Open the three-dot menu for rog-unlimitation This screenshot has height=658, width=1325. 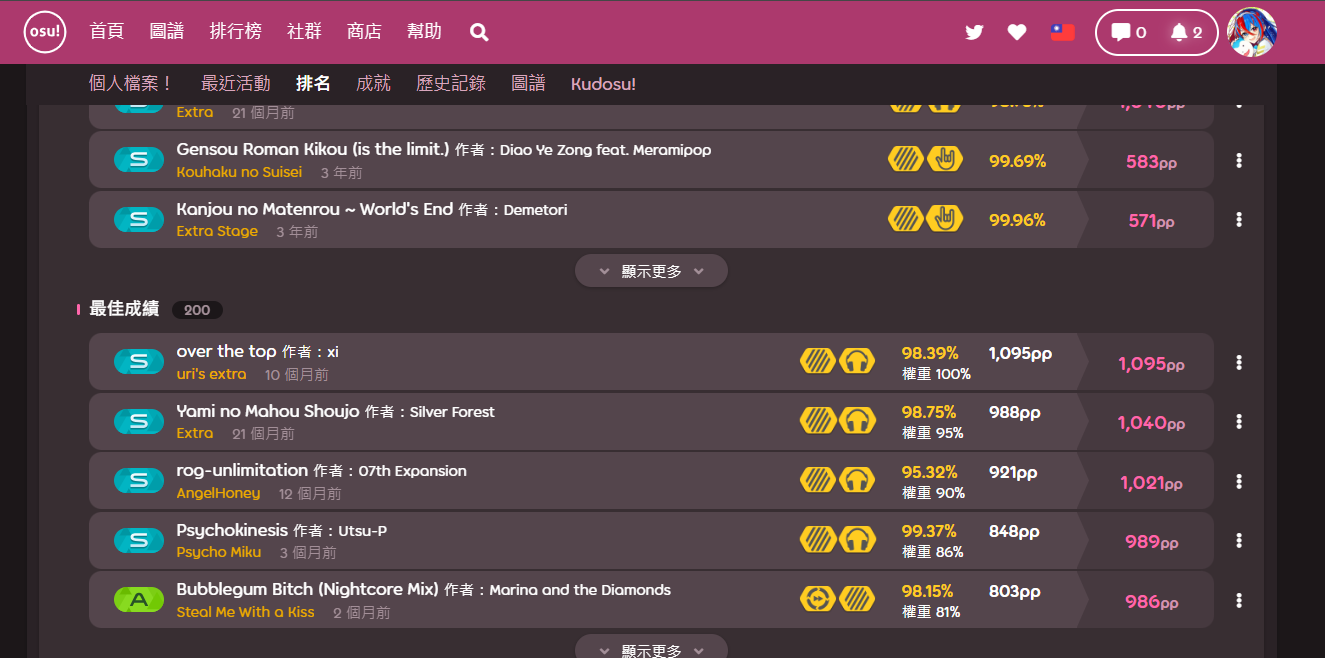(x=1239, y=481)
